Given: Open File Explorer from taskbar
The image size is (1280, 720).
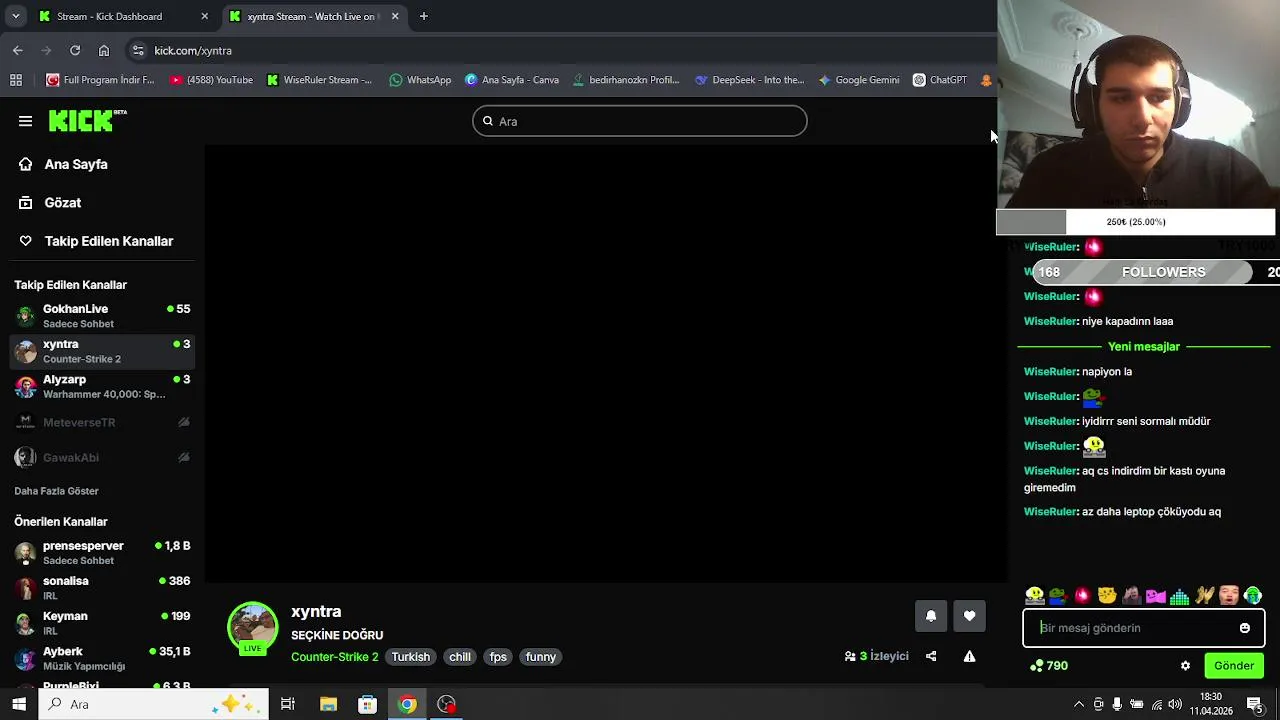Looking at the screenshot, I should [x=328, y=704].
